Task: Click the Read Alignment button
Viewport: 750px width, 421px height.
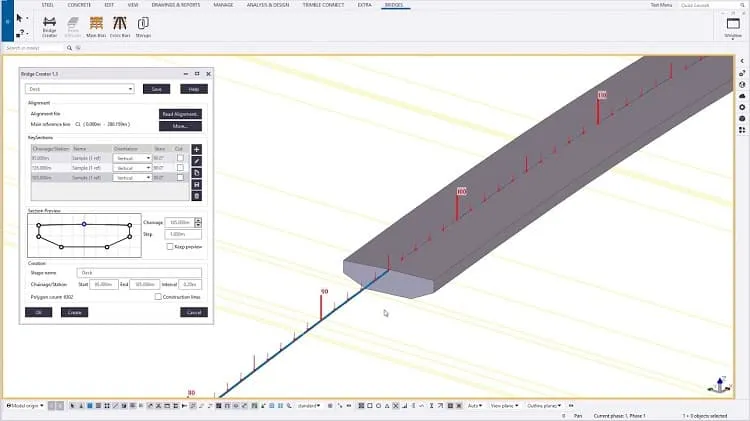Action: (180, 114)
